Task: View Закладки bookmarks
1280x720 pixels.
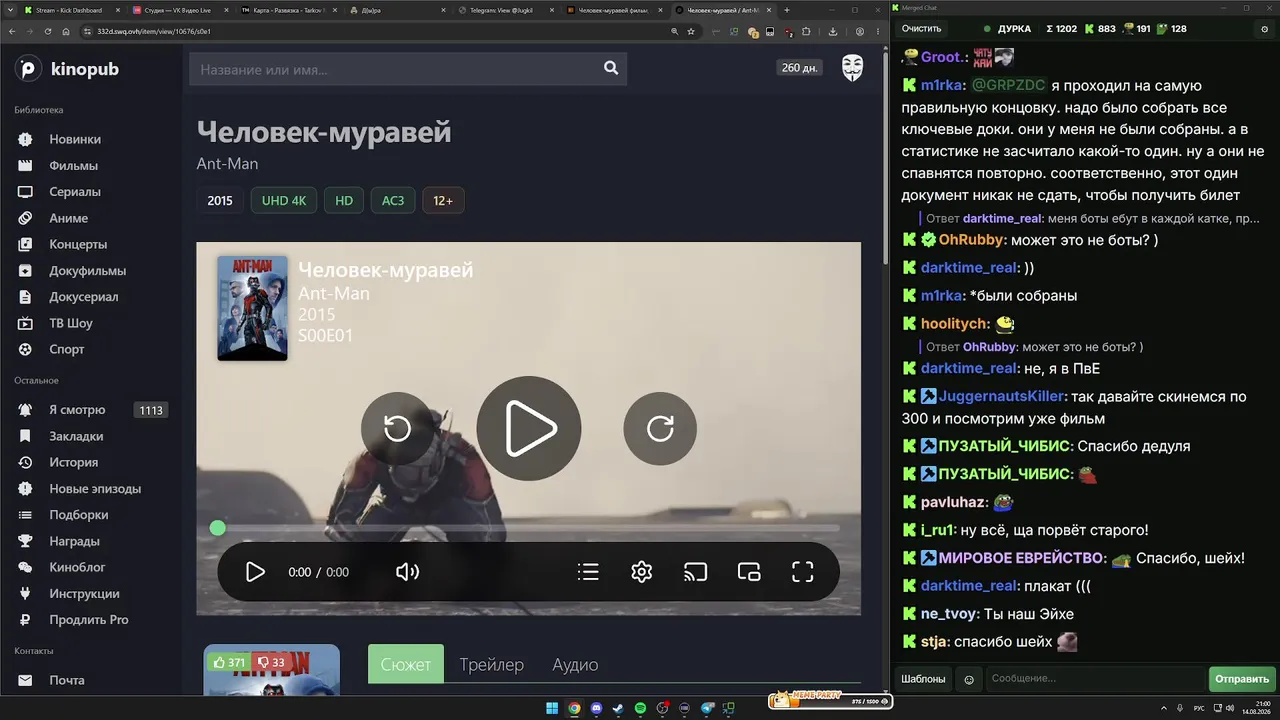Action: (x=76, y=436)
